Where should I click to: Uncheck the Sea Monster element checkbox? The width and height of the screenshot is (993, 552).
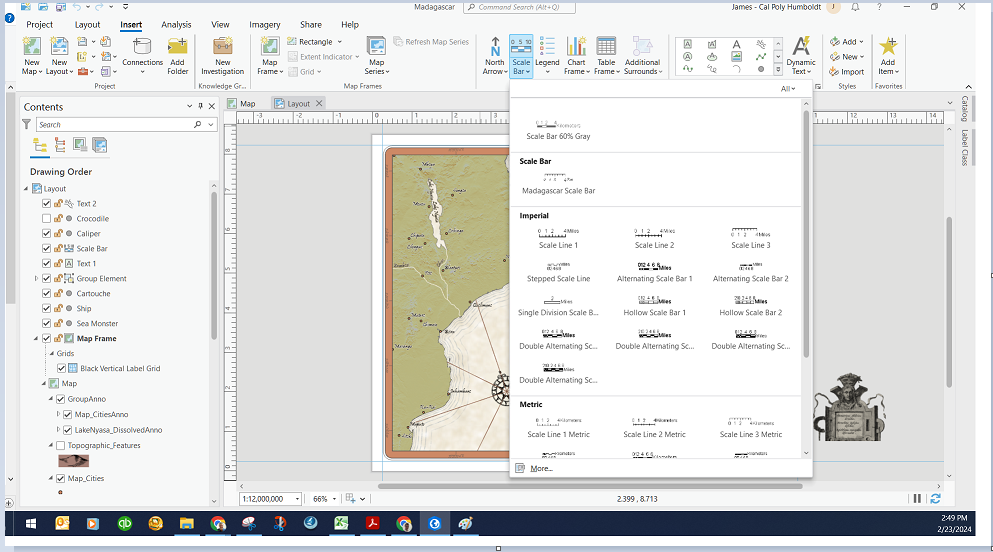tap(47, 324)
